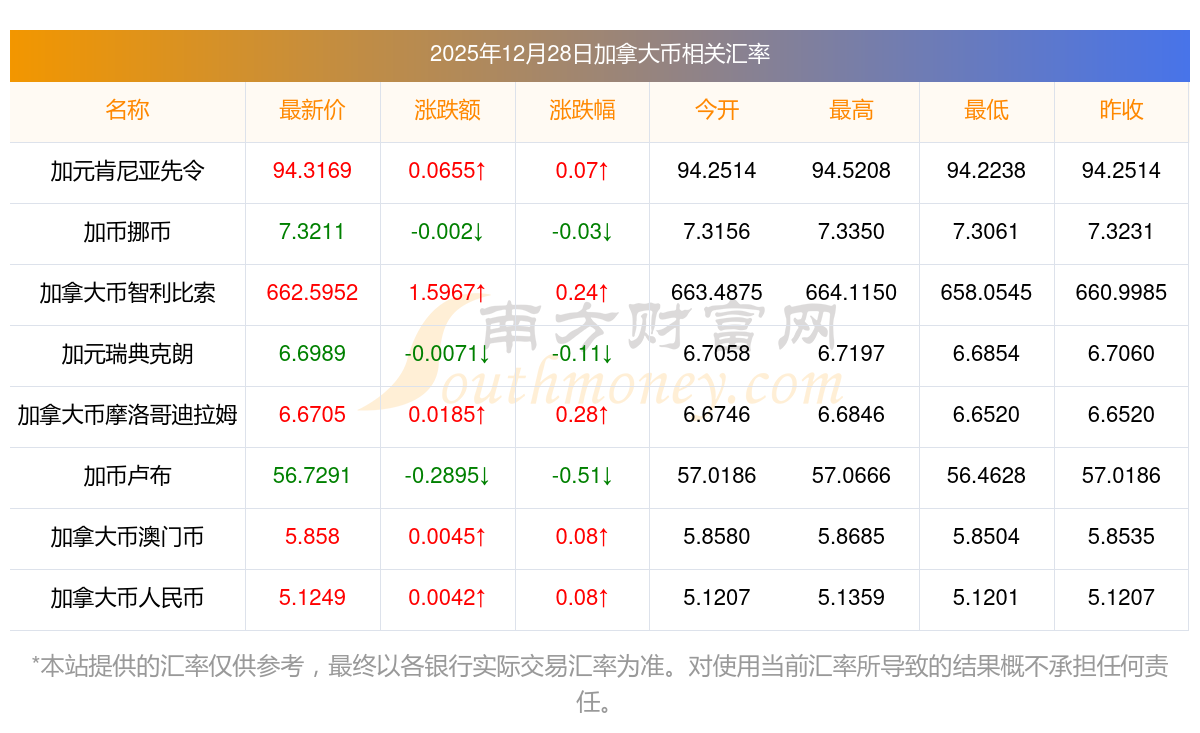
Task: Click latest price 6.6705
Action: [312, 415]
